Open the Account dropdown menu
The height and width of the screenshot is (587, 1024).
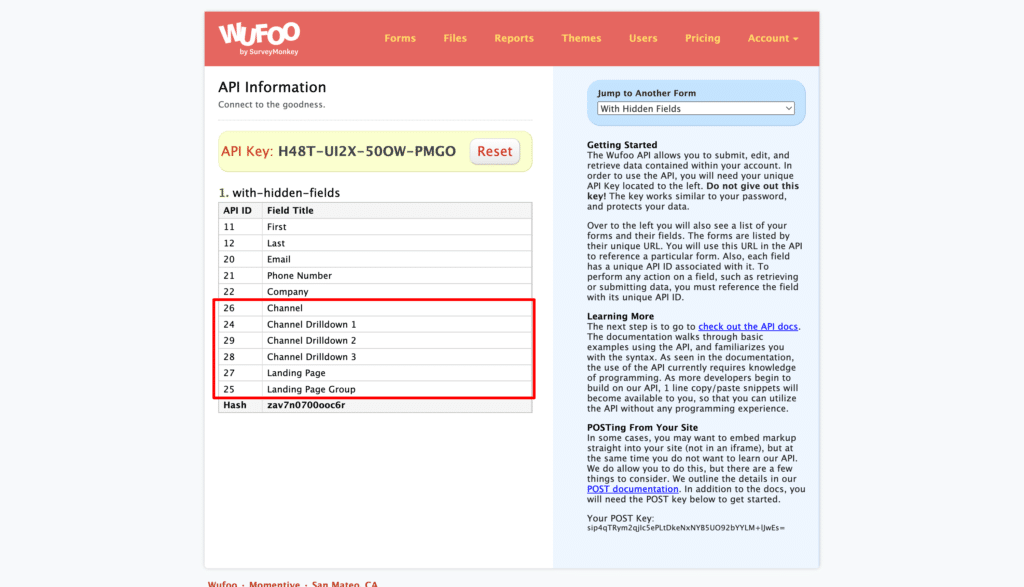tap(772, 38)
